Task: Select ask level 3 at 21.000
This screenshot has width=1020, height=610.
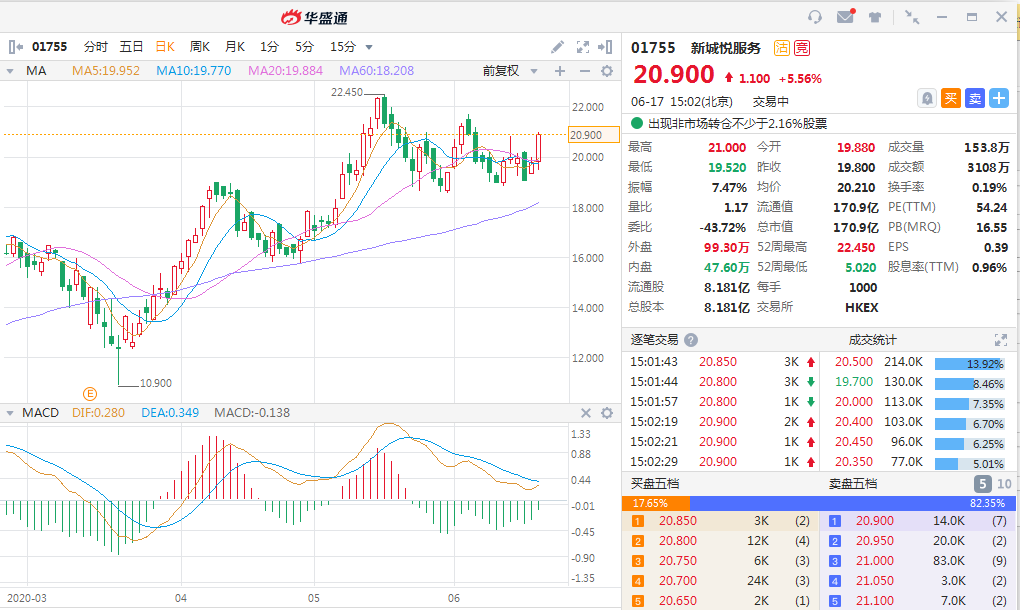Action: (x=917, y=561)
